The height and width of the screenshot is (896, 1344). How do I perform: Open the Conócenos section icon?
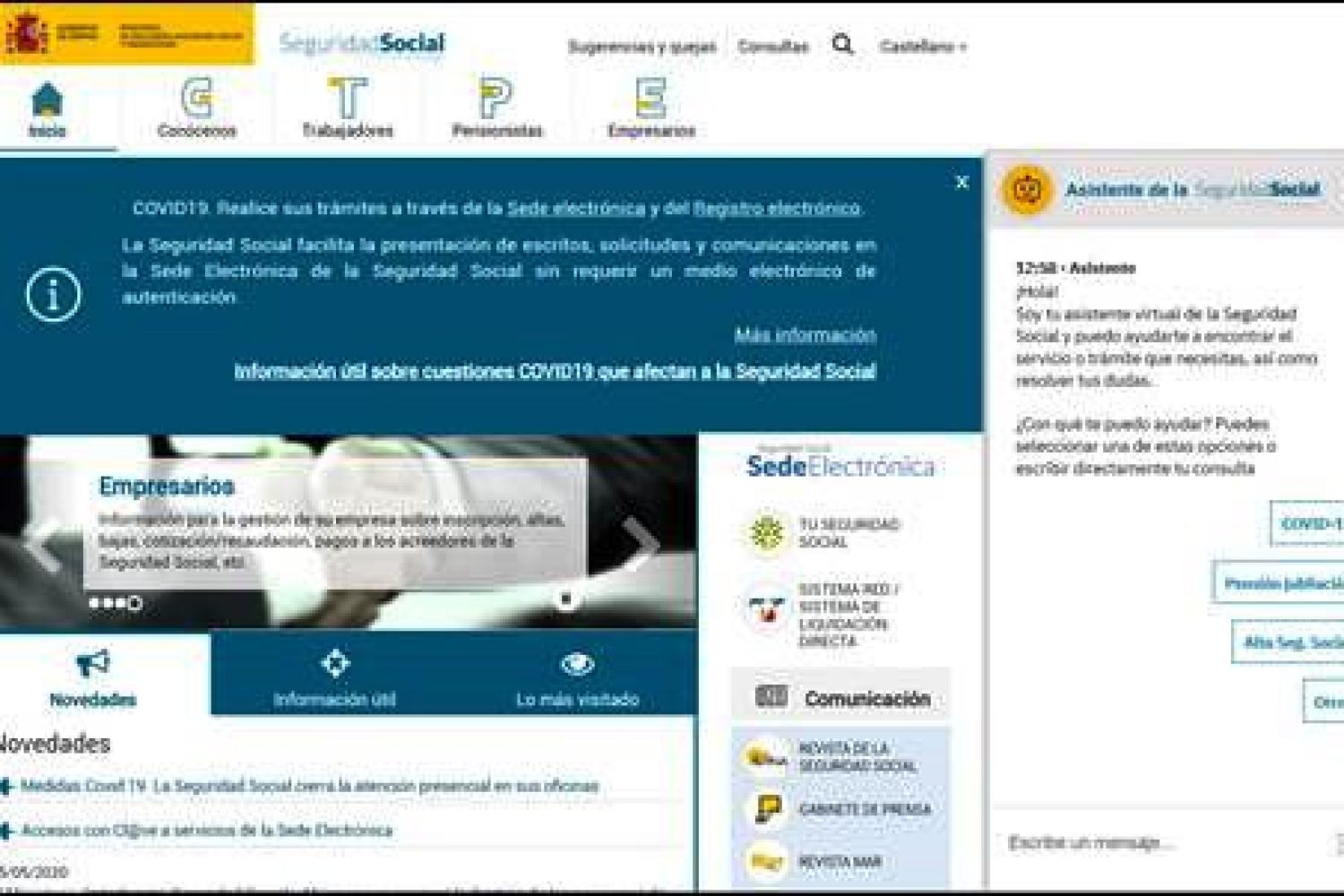tap(196, 98)
